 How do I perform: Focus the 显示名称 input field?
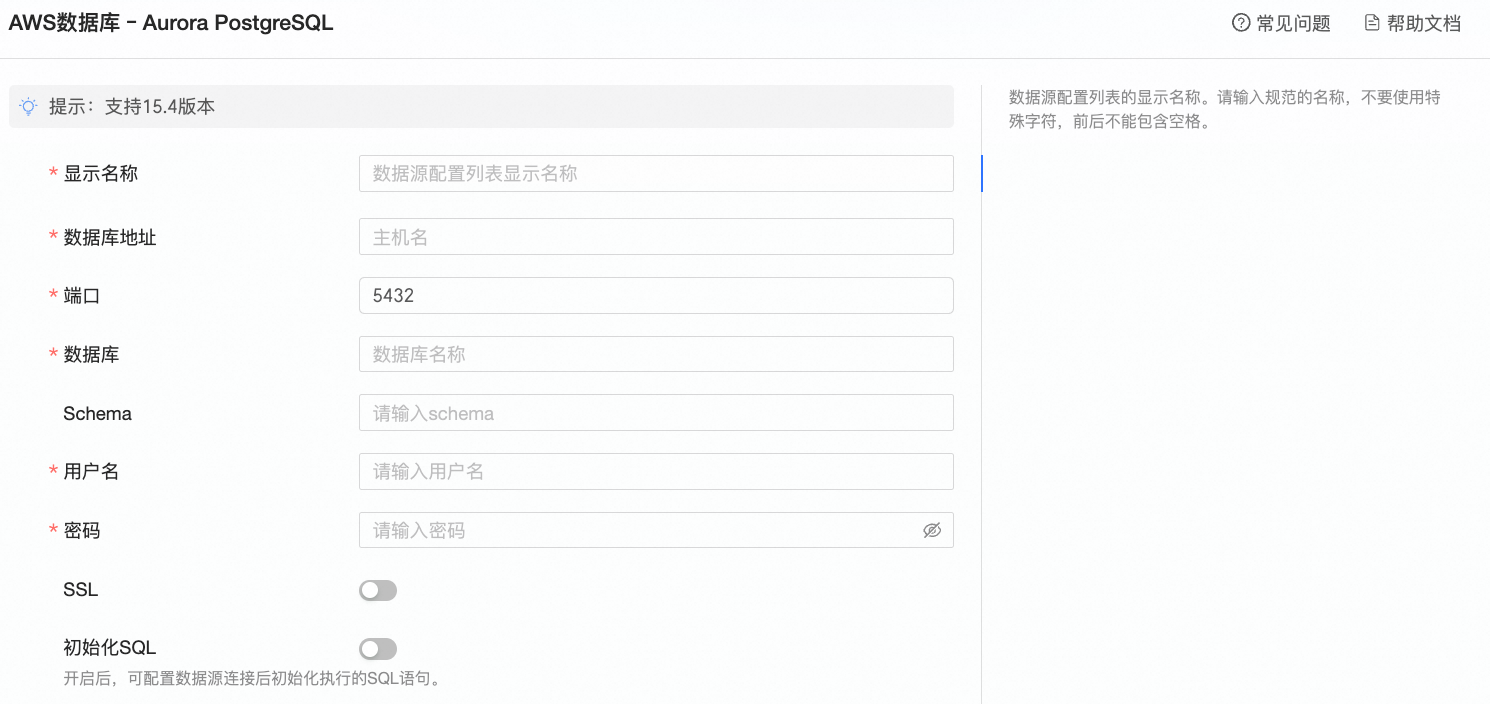pos(656,173)
